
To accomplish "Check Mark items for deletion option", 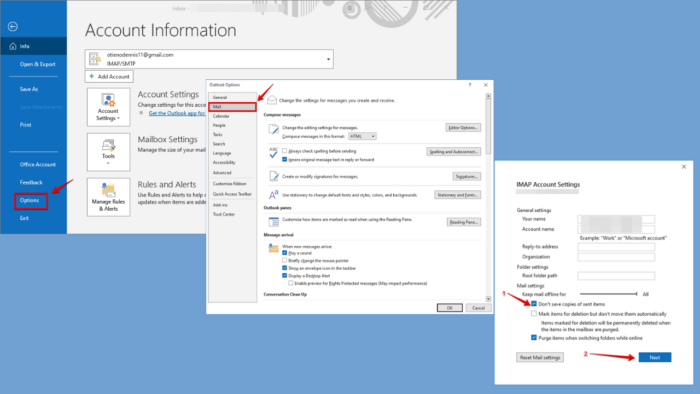I will tap(534, 314).
